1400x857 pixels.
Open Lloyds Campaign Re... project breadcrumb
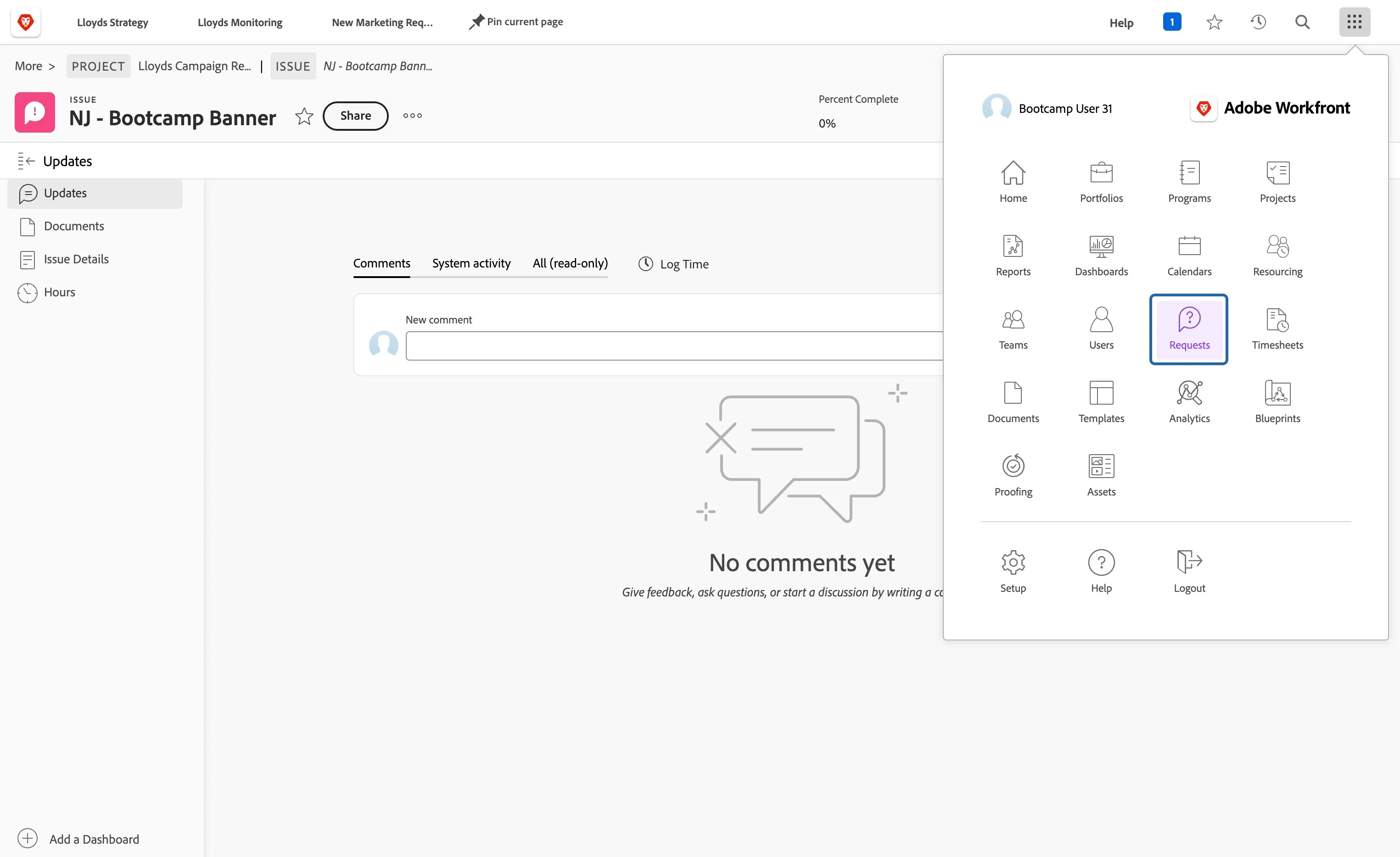tap(194, 66)
